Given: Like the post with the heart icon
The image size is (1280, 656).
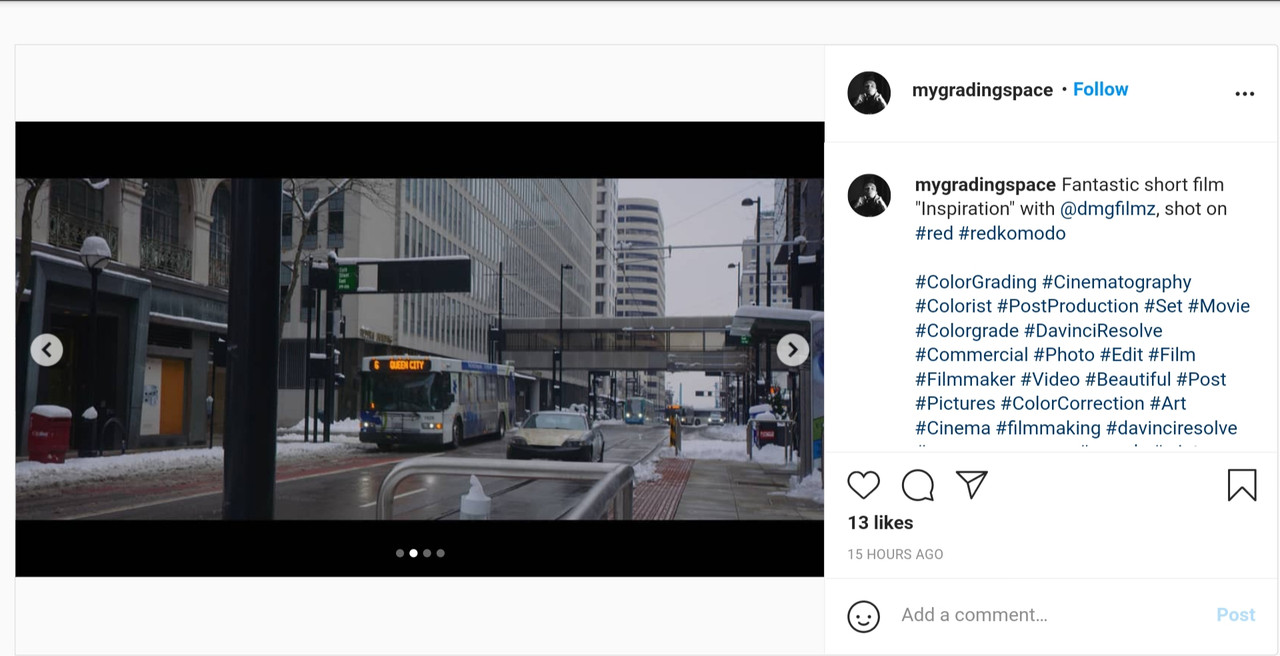Looking at the screenshot, I should (x=863, y=485).
